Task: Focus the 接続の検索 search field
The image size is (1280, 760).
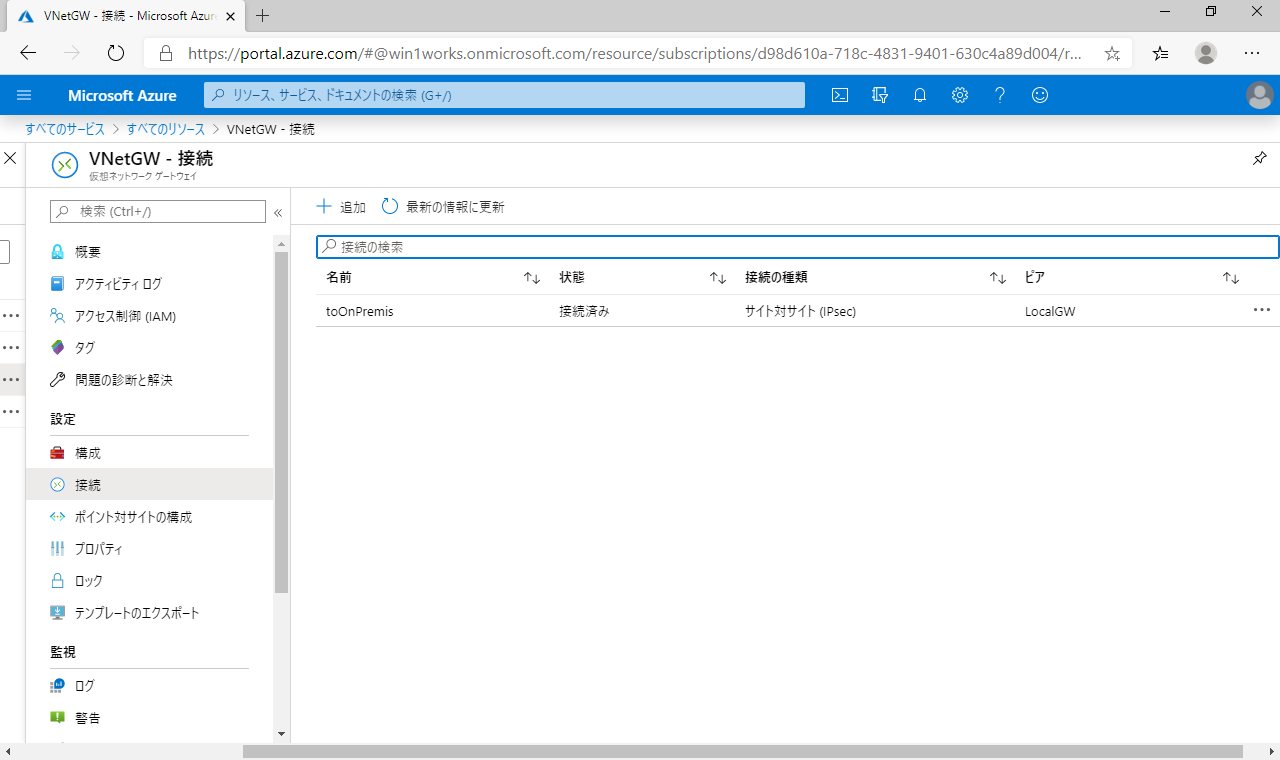Action: click(x=798, y=246)
